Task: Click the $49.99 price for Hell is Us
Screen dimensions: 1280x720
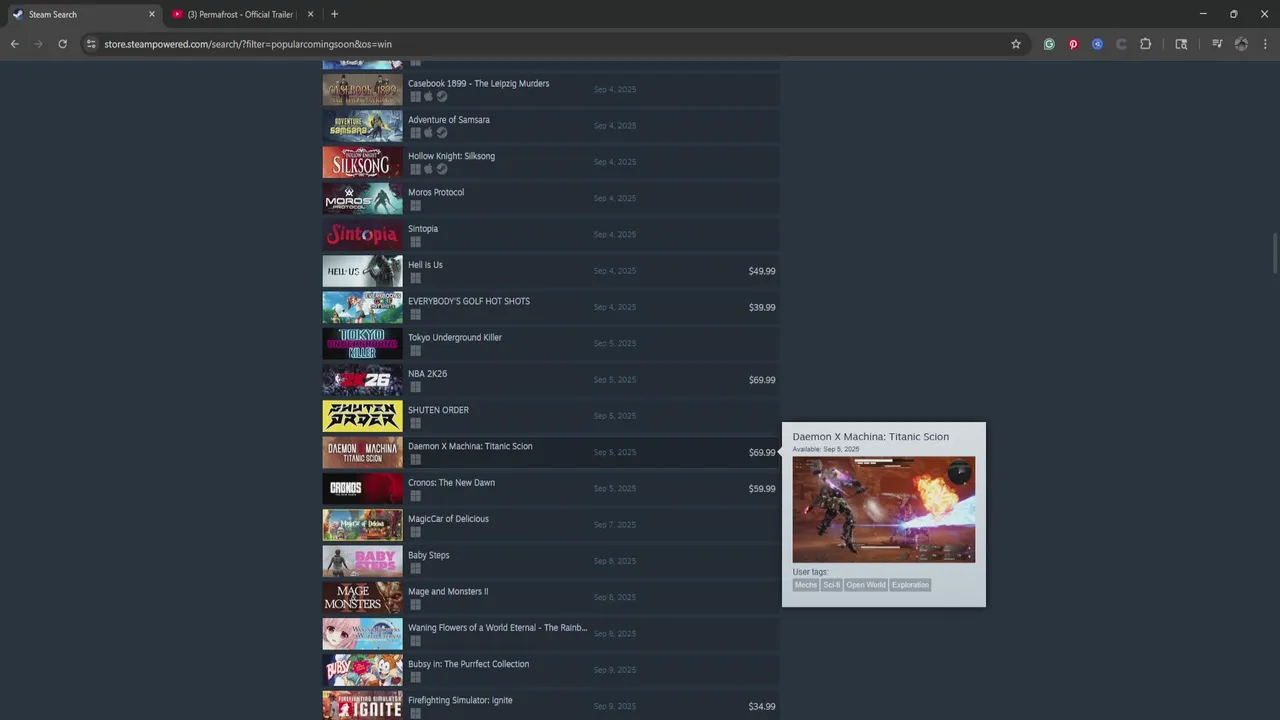Action: point(762,271)
